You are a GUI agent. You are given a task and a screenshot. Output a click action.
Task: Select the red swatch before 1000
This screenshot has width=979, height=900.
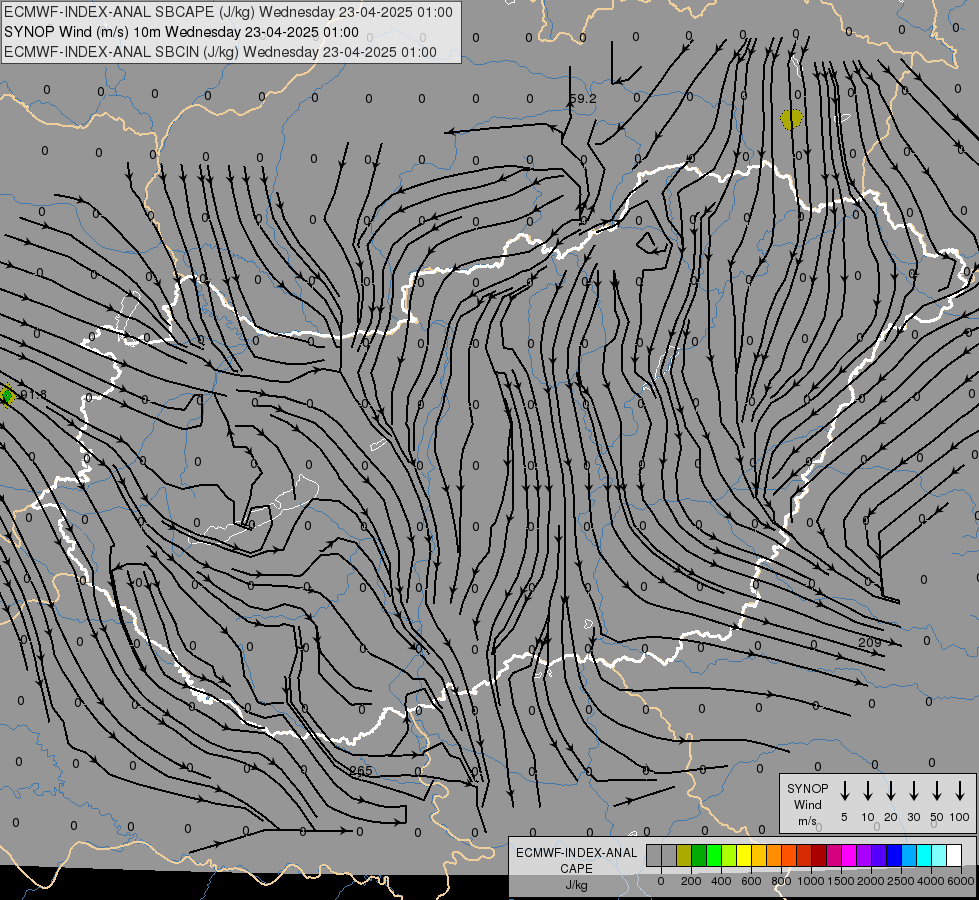(804, 855)
